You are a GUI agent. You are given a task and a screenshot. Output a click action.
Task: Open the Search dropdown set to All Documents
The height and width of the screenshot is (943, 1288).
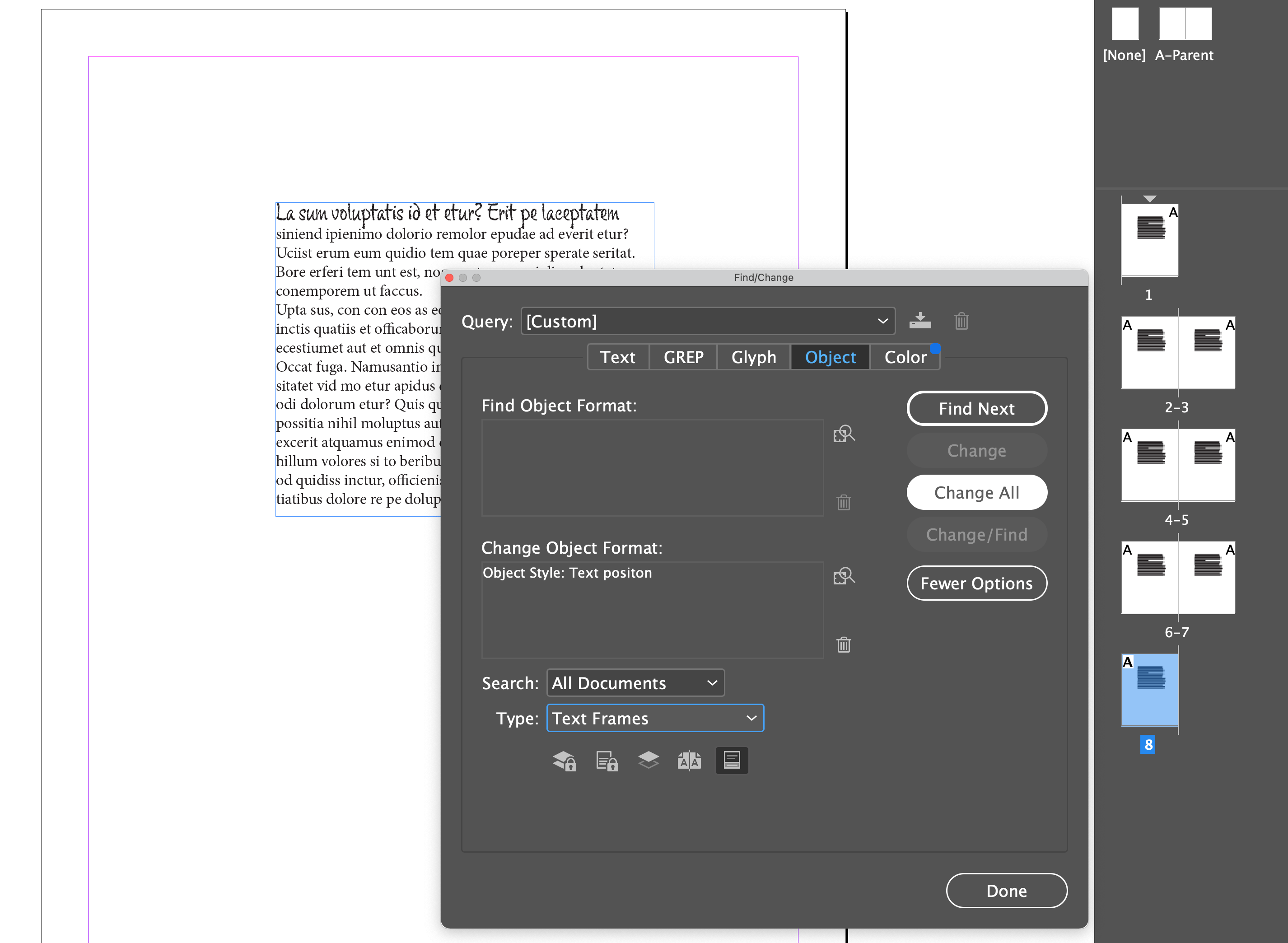click(635, 683)
